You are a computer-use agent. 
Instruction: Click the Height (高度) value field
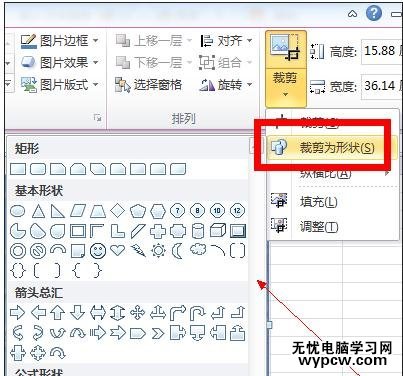coord(381,51)
